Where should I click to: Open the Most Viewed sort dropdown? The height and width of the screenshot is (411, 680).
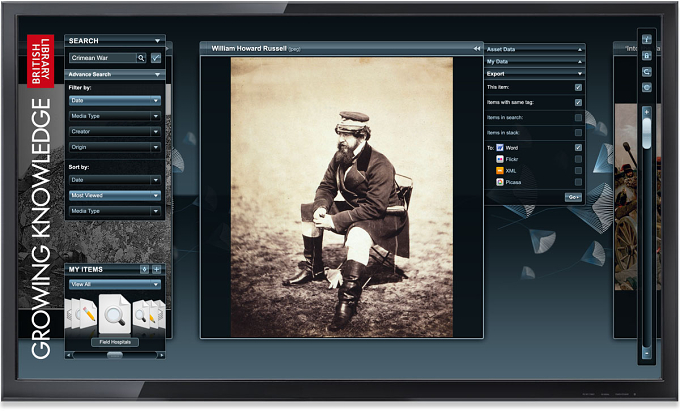click(115, 196)
